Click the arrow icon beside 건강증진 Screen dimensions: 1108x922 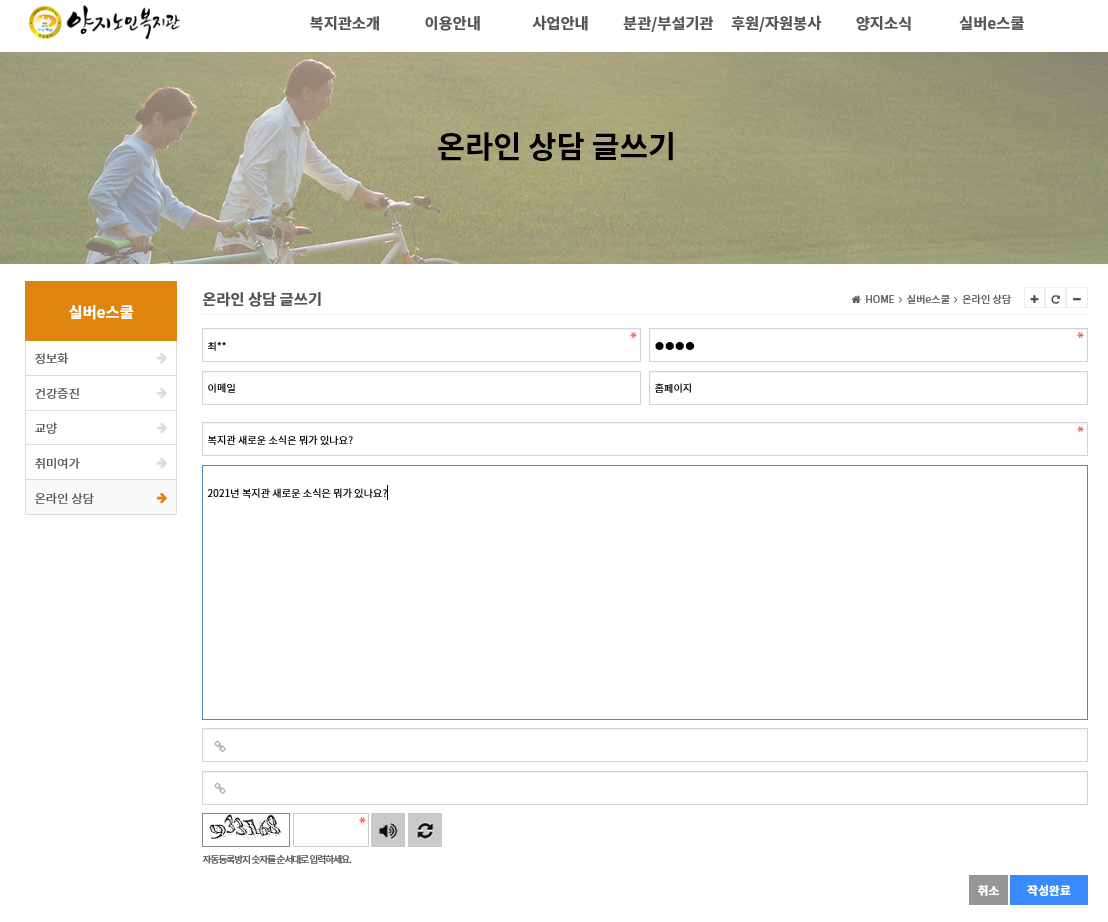(162, 393)
